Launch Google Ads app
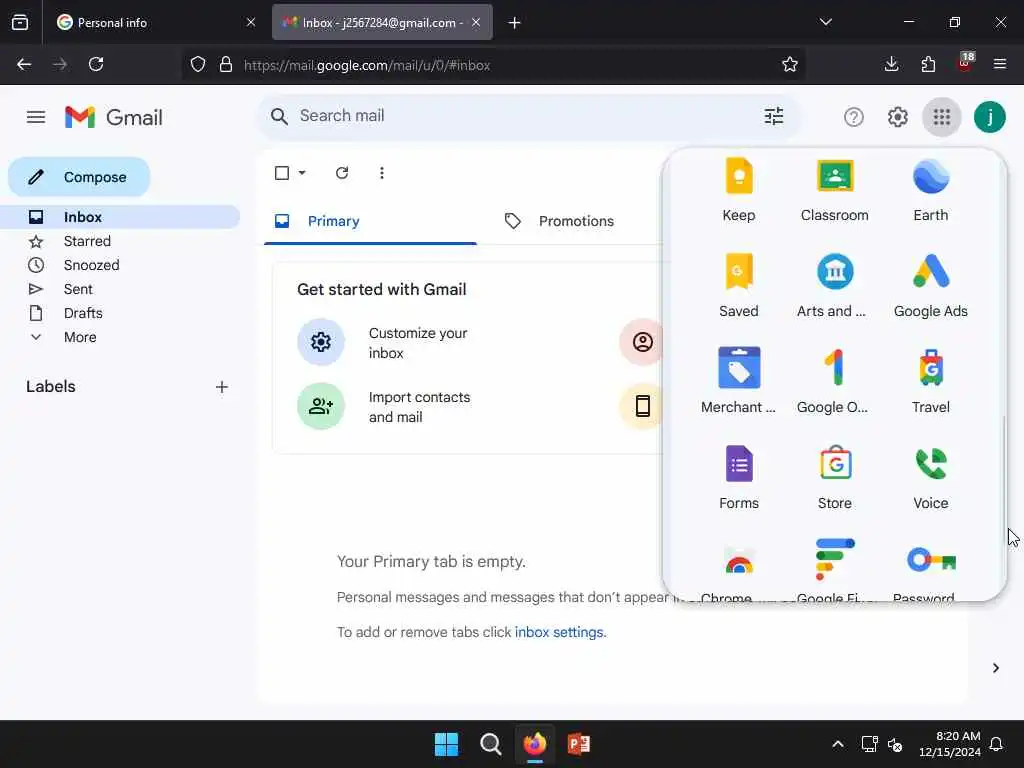The width and height of the screenshot is (1024, 768). coord(931,285)
